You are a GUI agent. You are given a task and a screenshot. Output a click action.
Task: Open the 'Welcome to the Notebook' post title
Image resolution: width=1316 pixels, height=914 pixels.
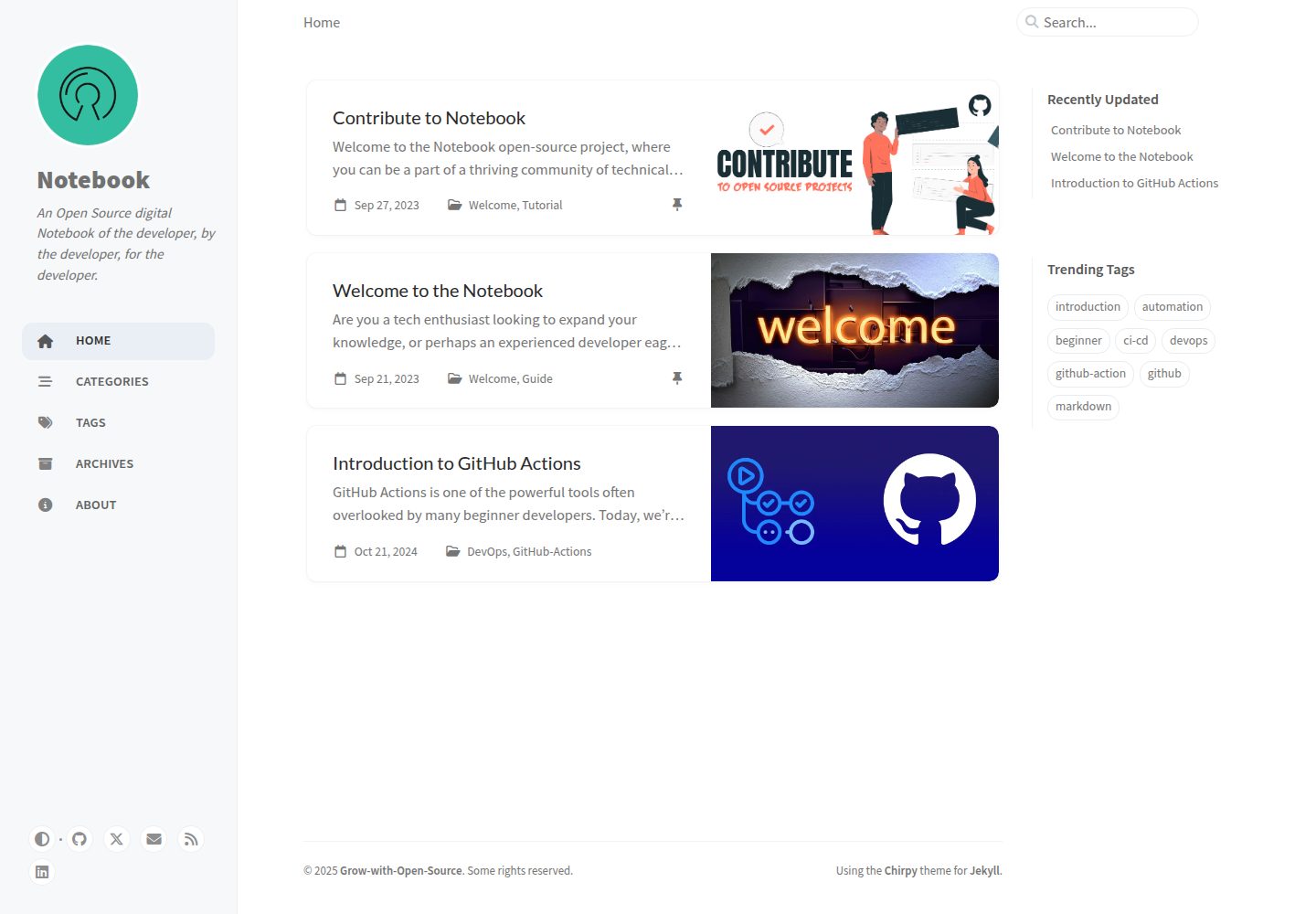438,291
